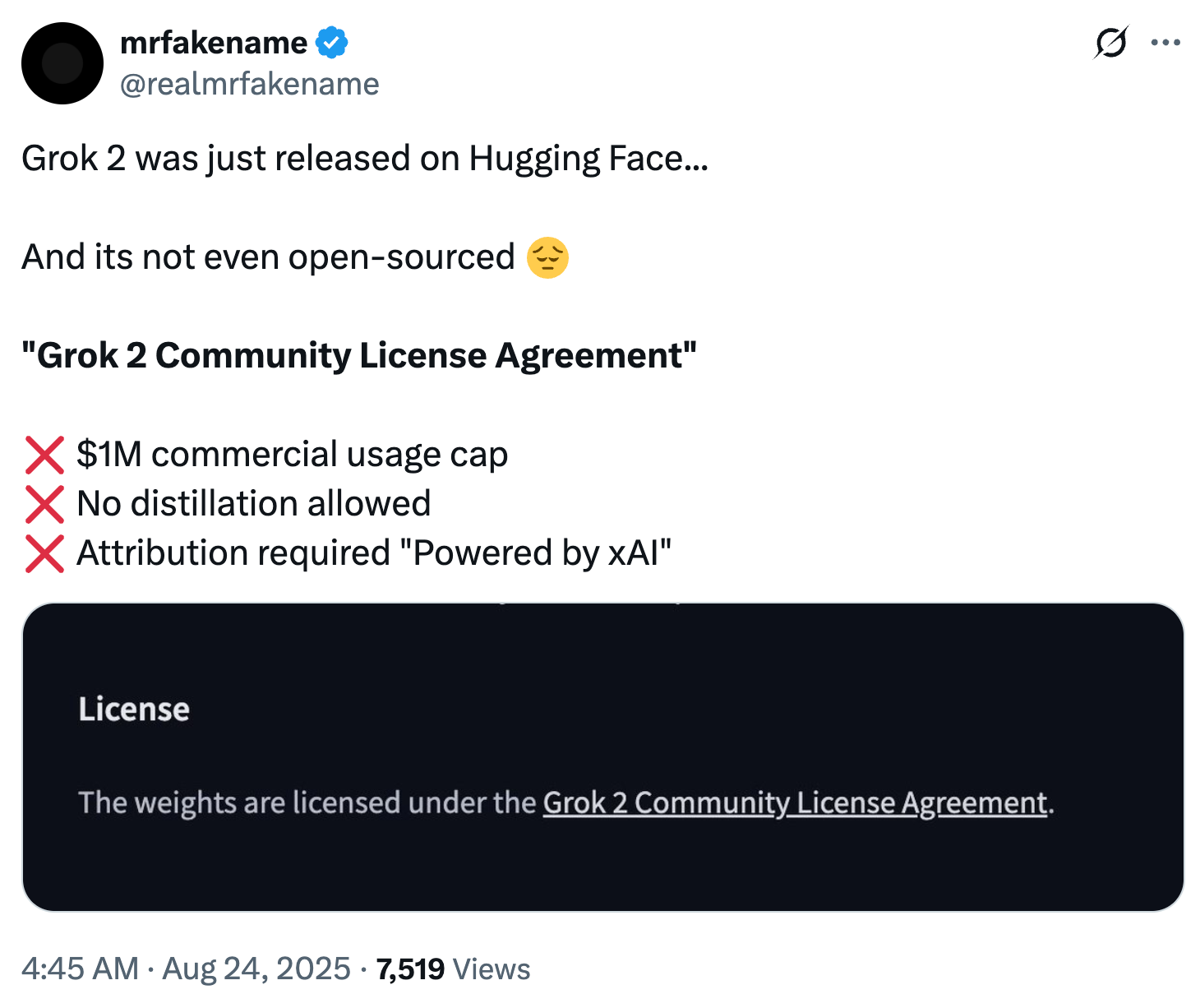
Task: Click the "No distillation allowed" text
Action: 254,504
